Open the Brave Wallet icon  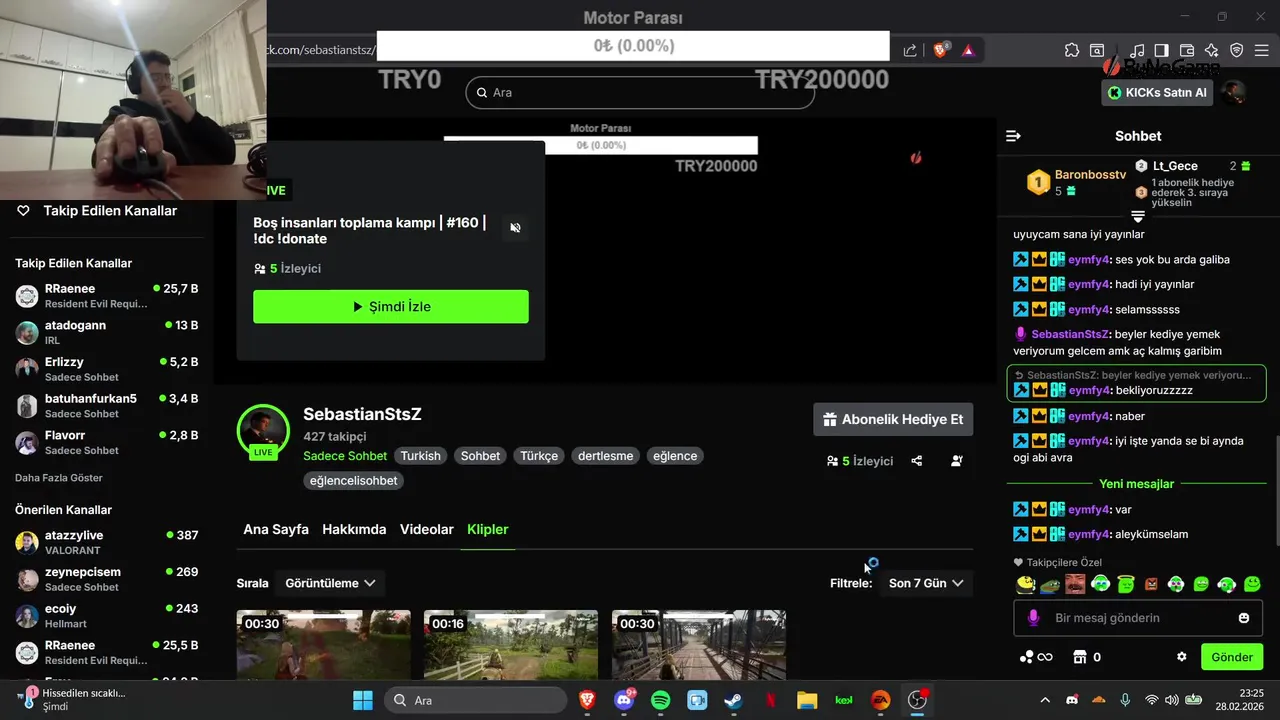point(1187,50)
